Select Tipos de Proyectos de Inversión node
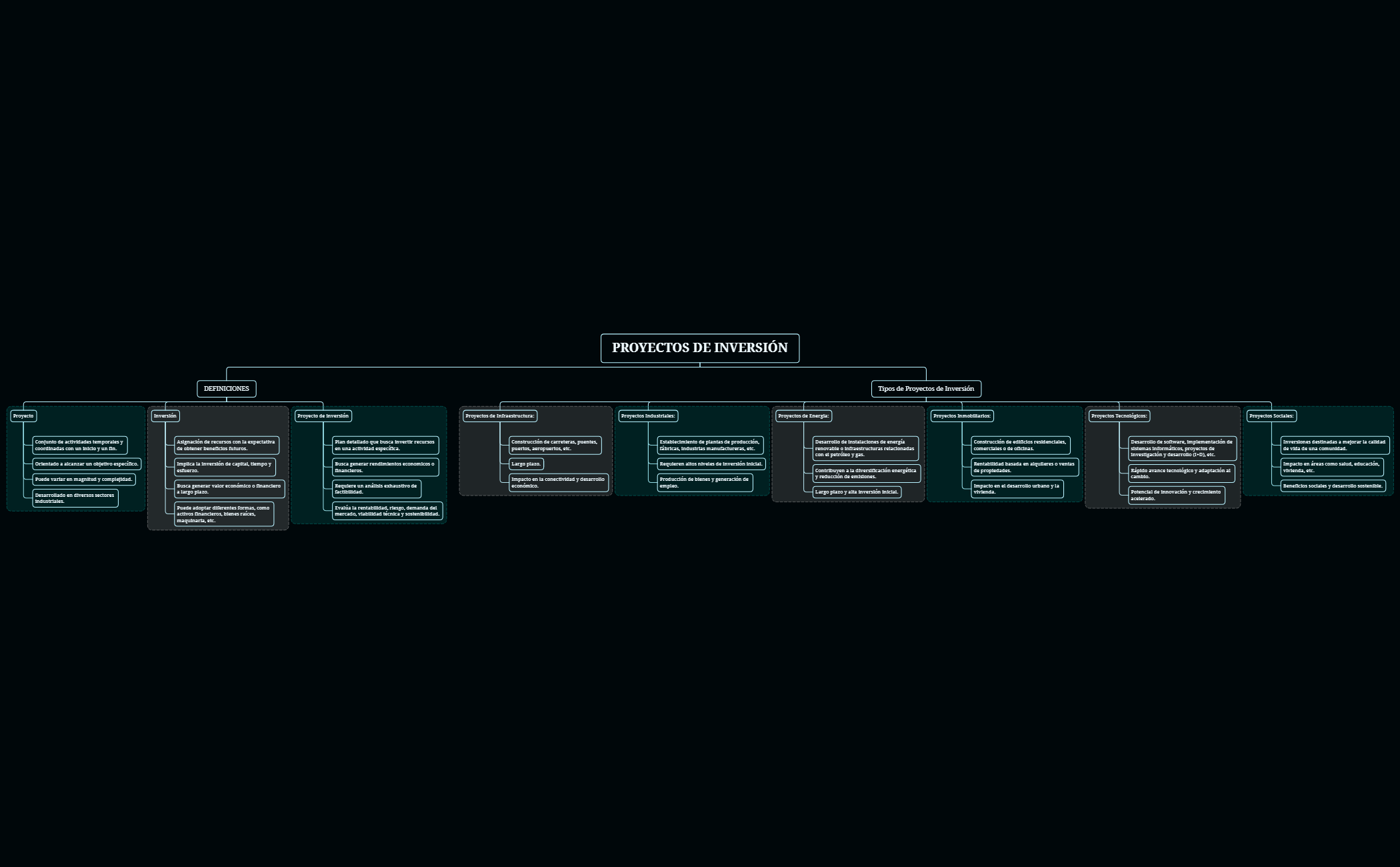The width and height of the screenshot is (1400, 867). click(925, 389)
